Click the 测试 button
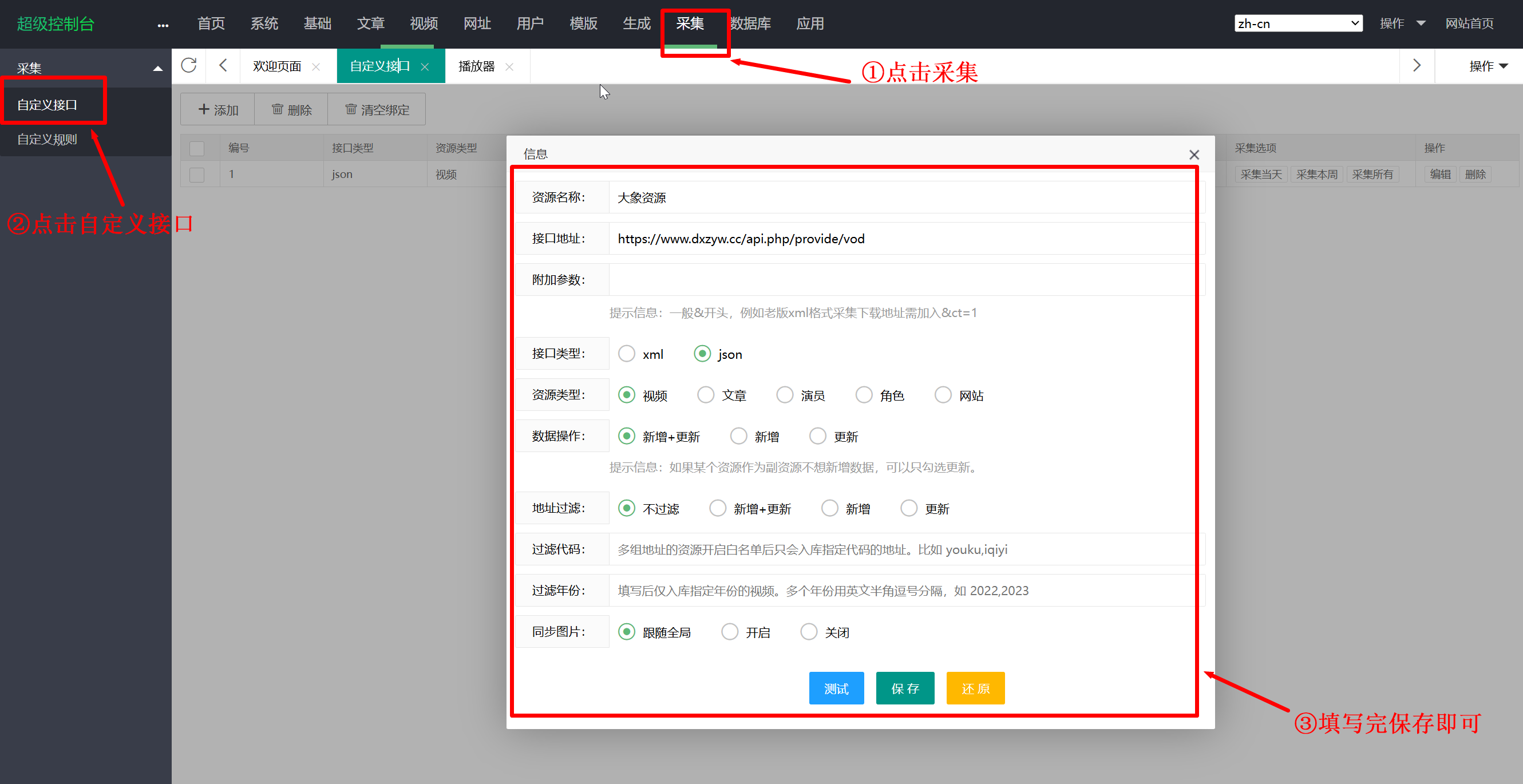The width and height of the screenshot is (1523, 784). (836, 688)
